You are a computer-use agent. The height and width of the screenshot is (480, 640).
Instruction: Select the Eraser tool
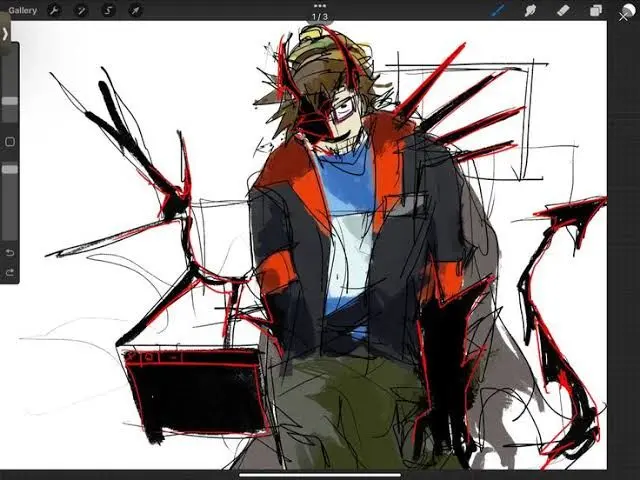click(563, 10)
